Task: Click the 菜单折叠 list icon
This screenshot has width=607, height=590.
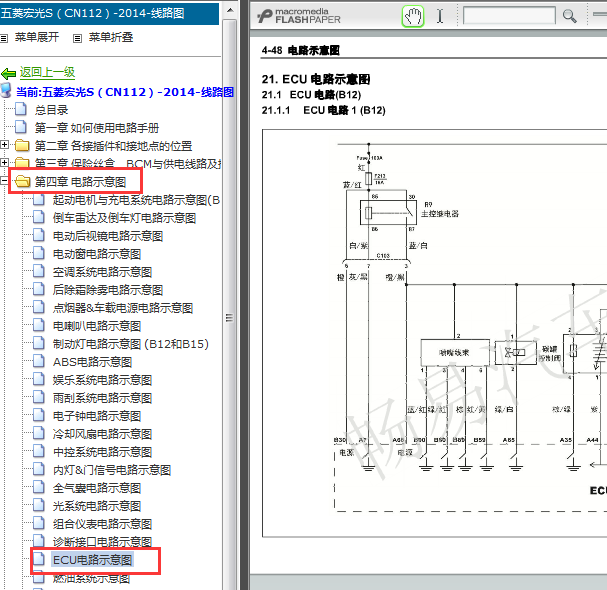Action: click(77, 38)
